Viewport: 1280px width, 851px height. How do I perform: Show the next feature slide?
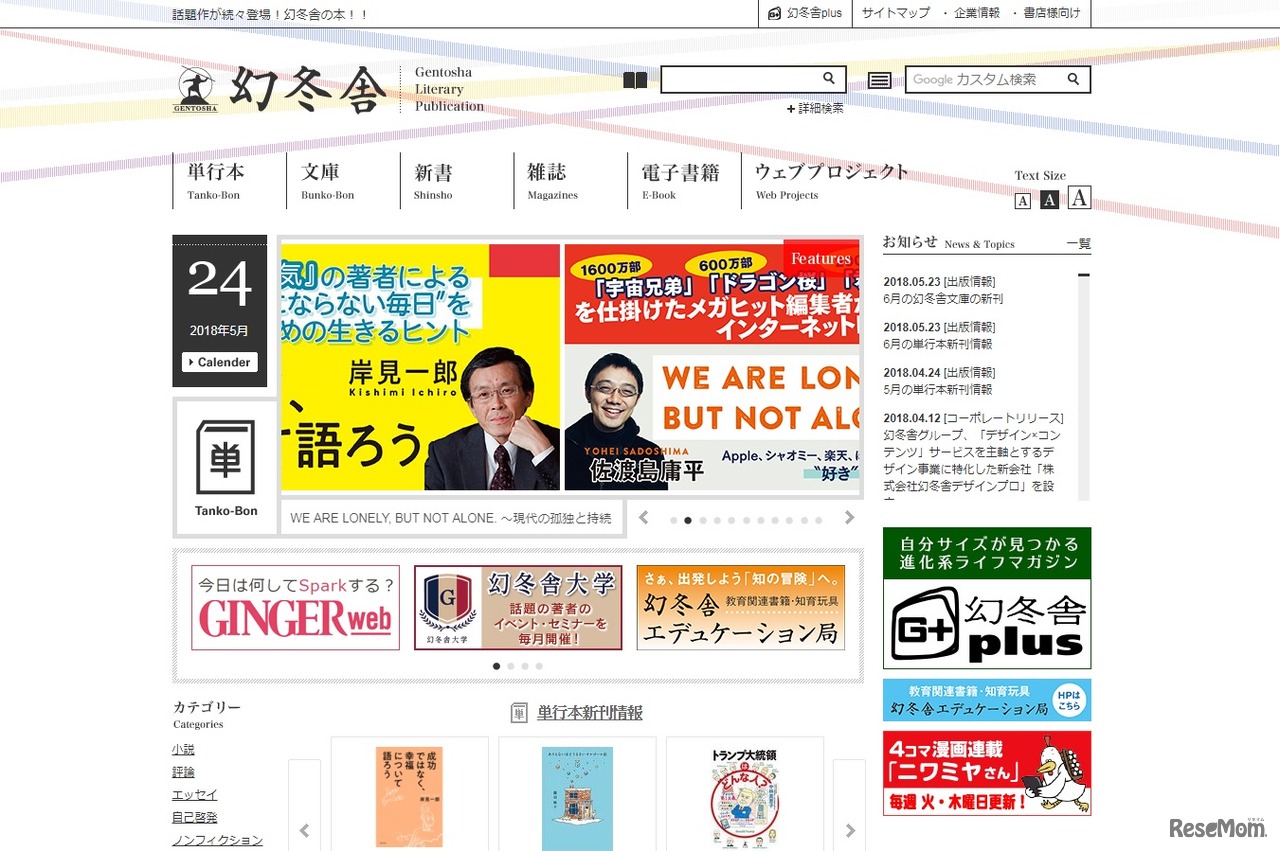(x=850, y=518)
